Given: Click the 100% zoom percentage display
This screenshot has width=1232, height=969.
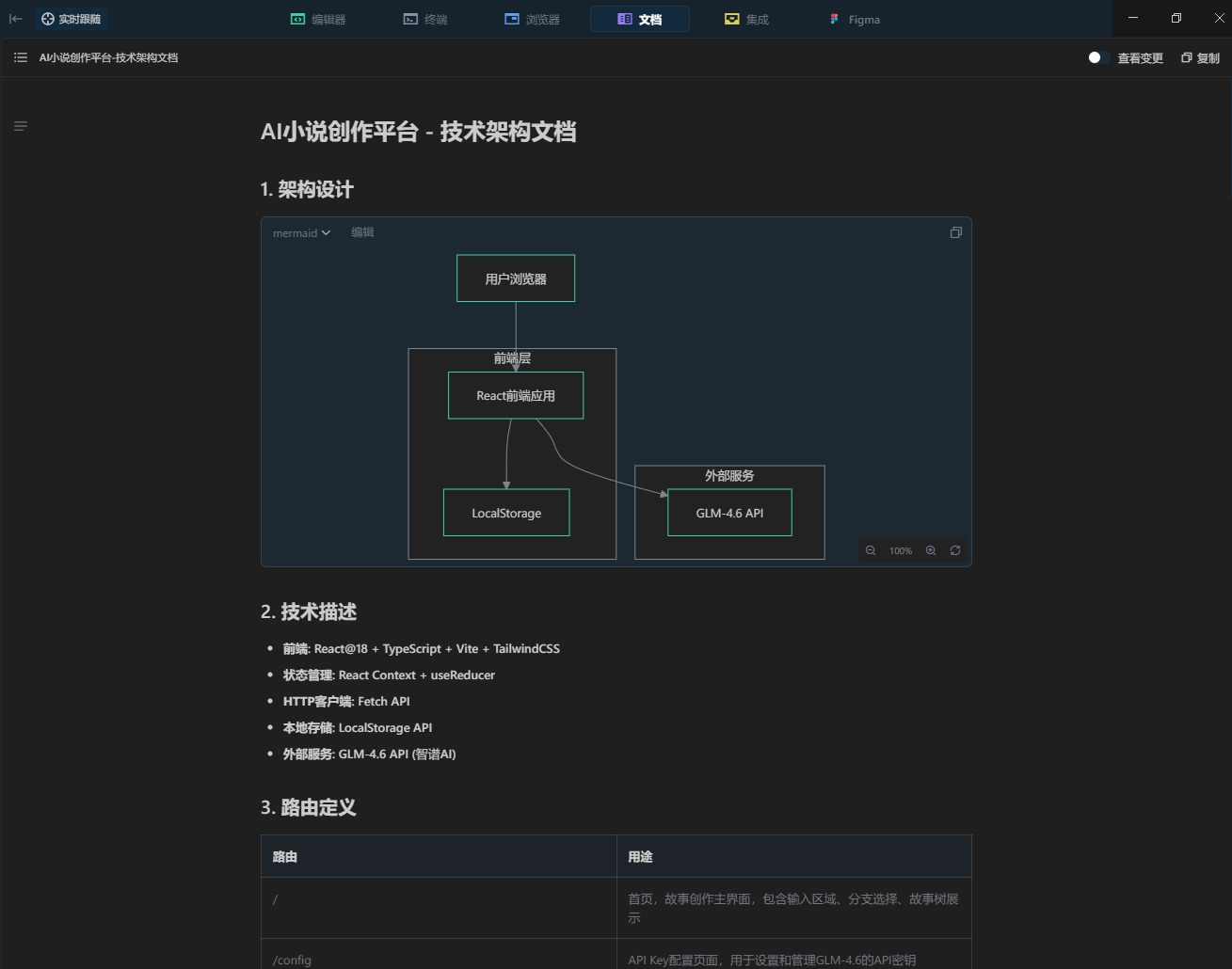Looking at the screenshot, I should click(900, 550).
